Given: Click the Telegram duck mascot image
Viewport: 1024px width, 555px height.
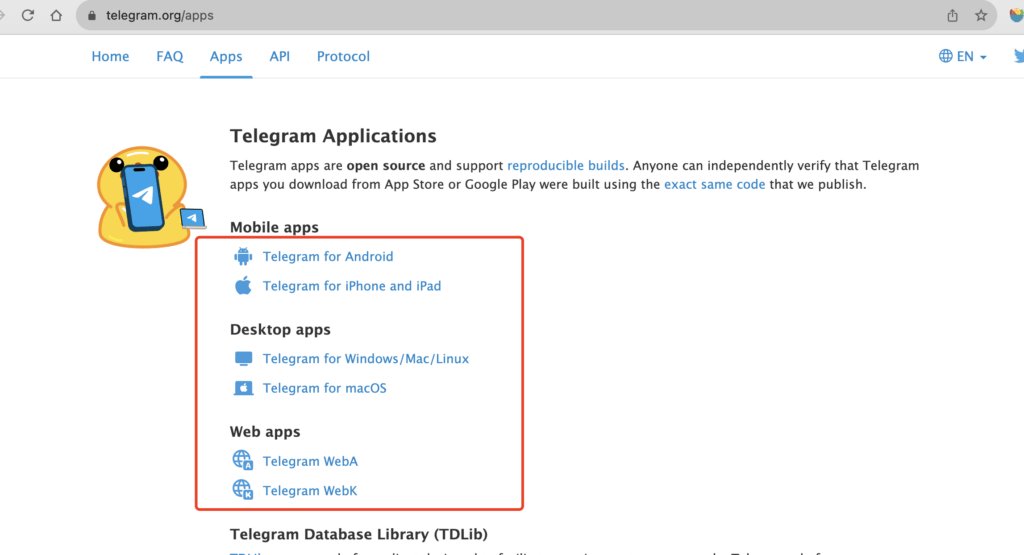Looking at the screenshot, I should (150, 197).
